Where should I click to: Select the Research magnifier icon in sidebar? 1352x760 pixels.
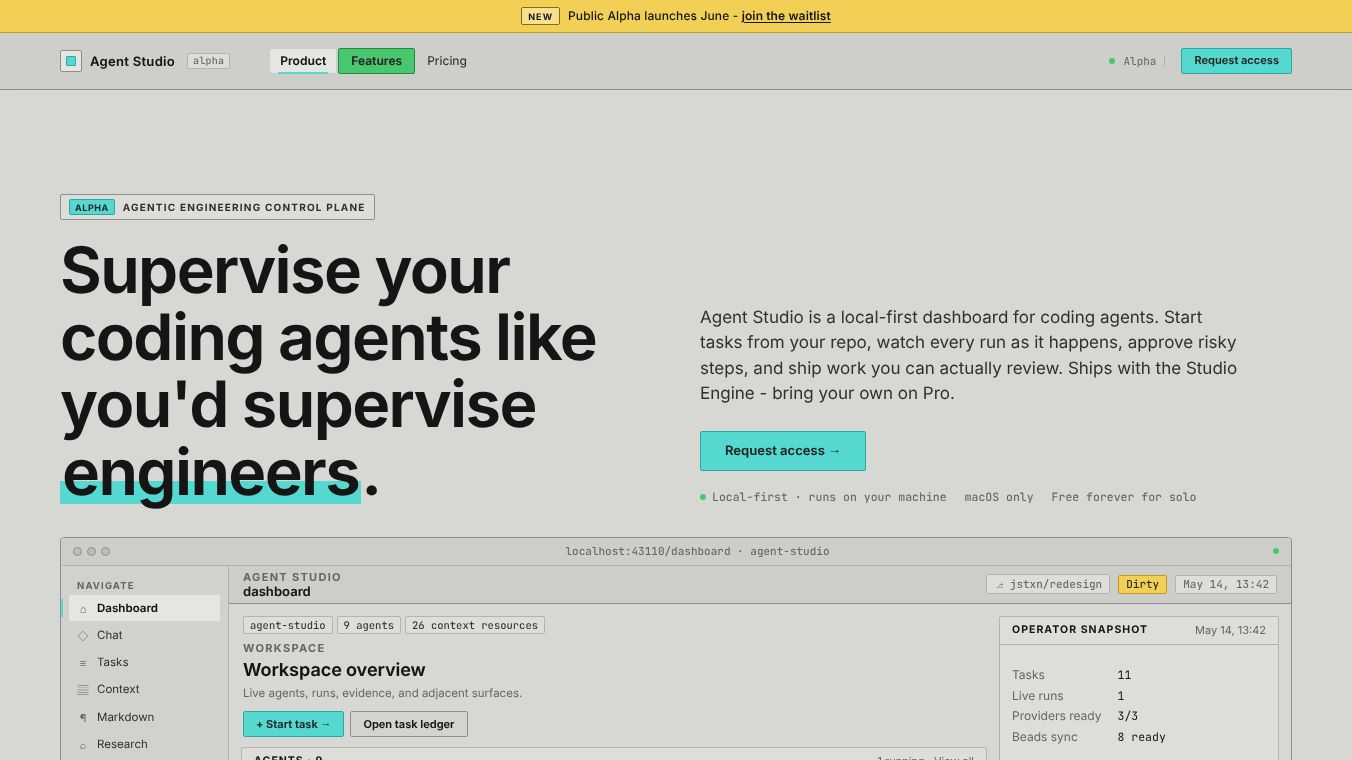(x=83, y=745)
